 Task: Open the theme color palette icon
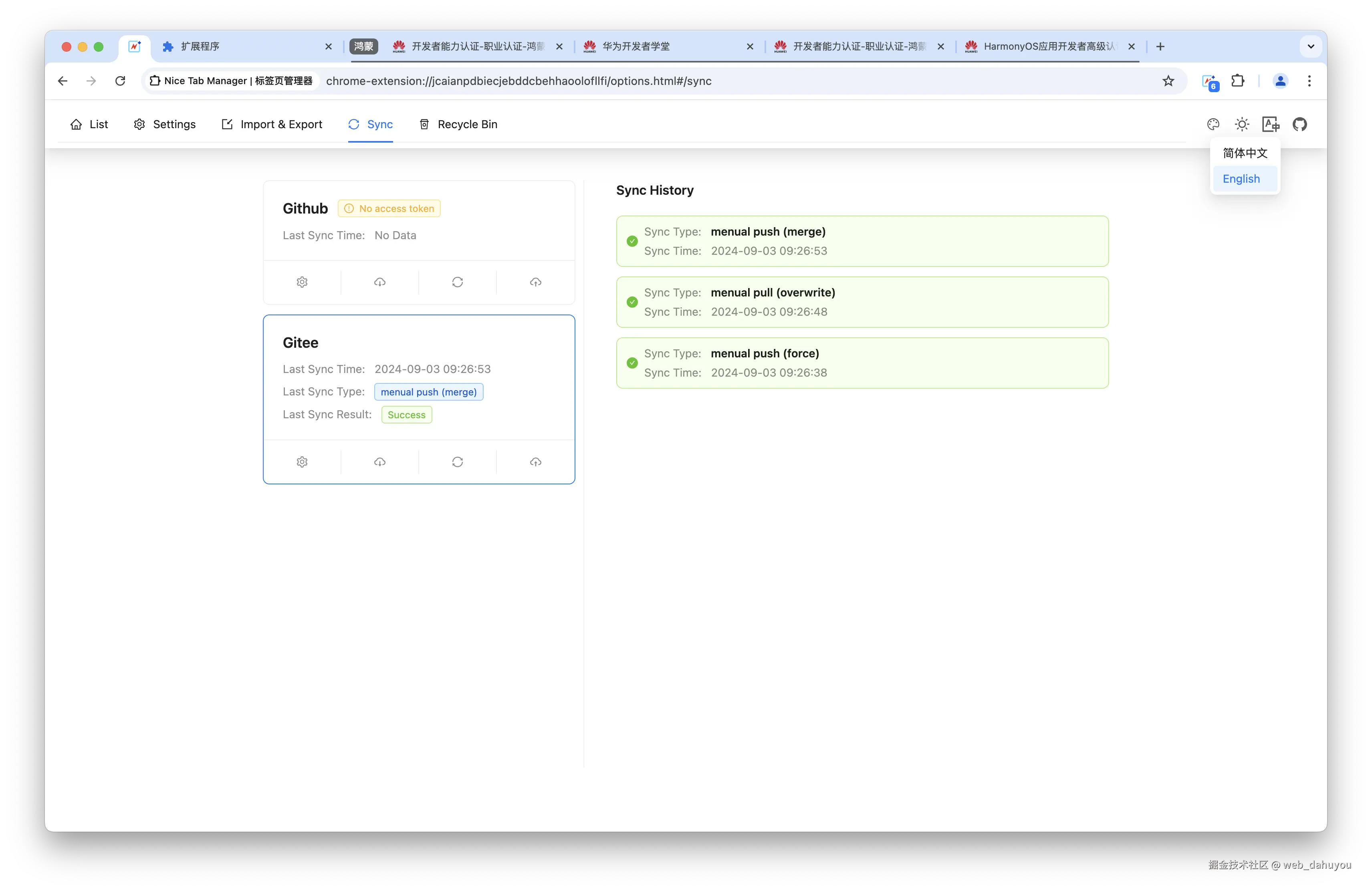point(1213,124)
